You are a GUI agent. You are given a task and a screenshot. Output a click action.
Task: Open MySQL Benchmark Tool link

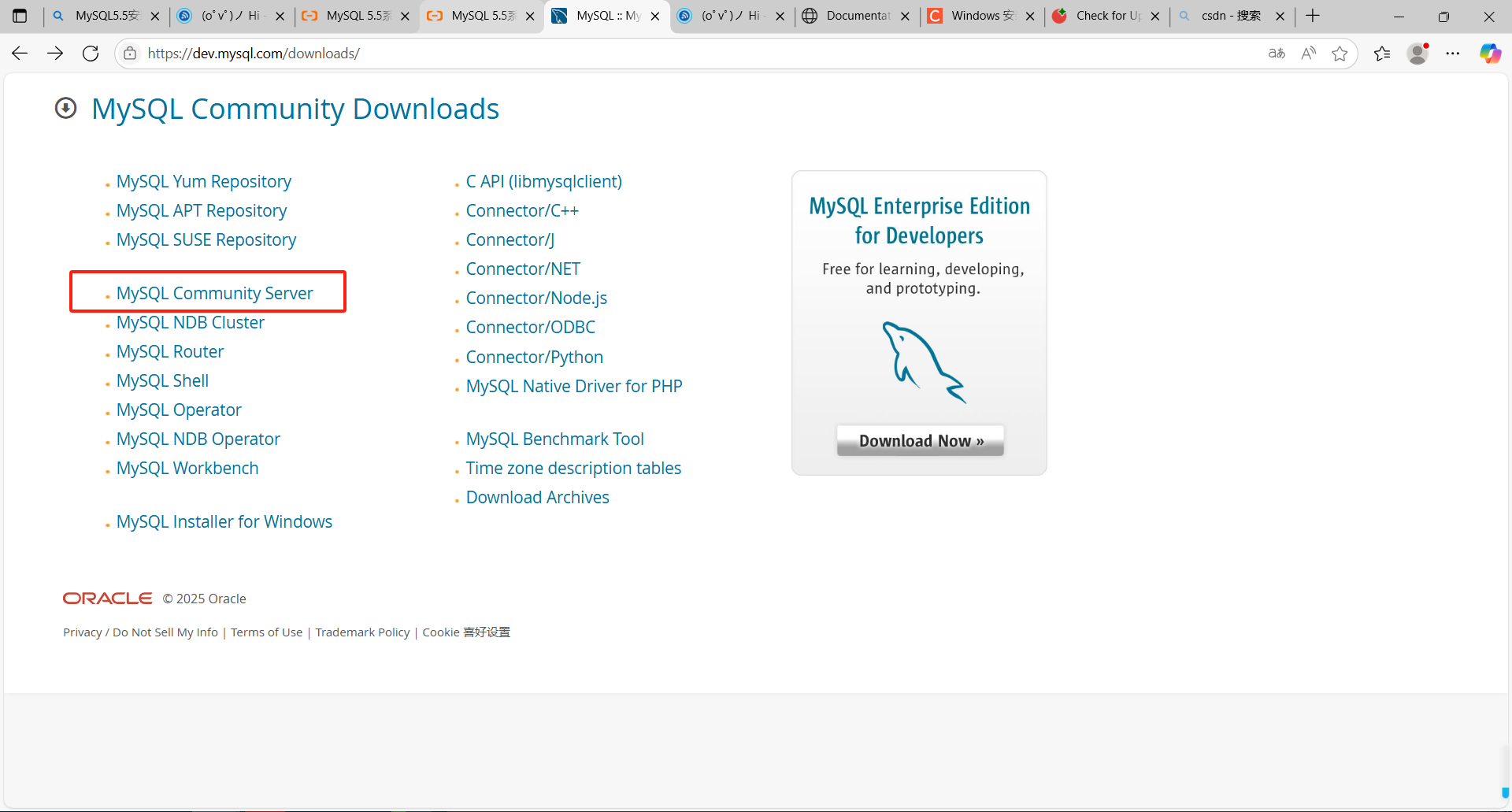click(555, 439)
